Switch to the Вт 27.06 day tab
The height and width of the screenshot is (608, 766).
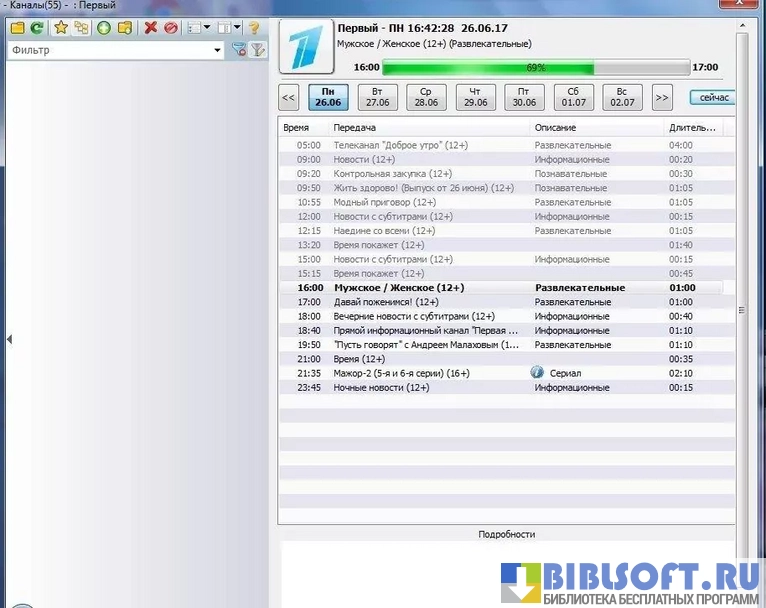377,97
